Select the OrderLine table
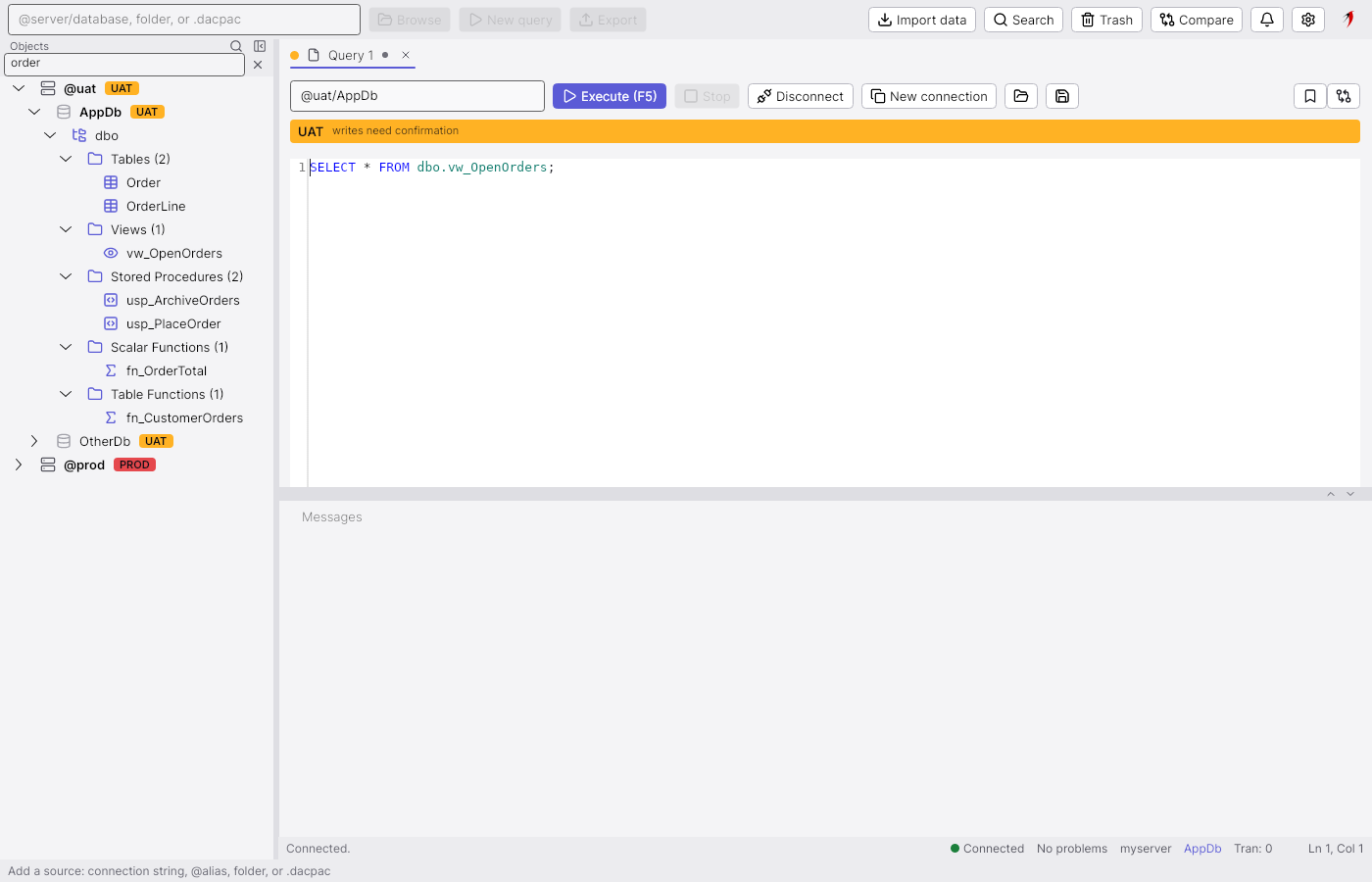Screen dimensions: 1372x882 (x=156, y=206)
